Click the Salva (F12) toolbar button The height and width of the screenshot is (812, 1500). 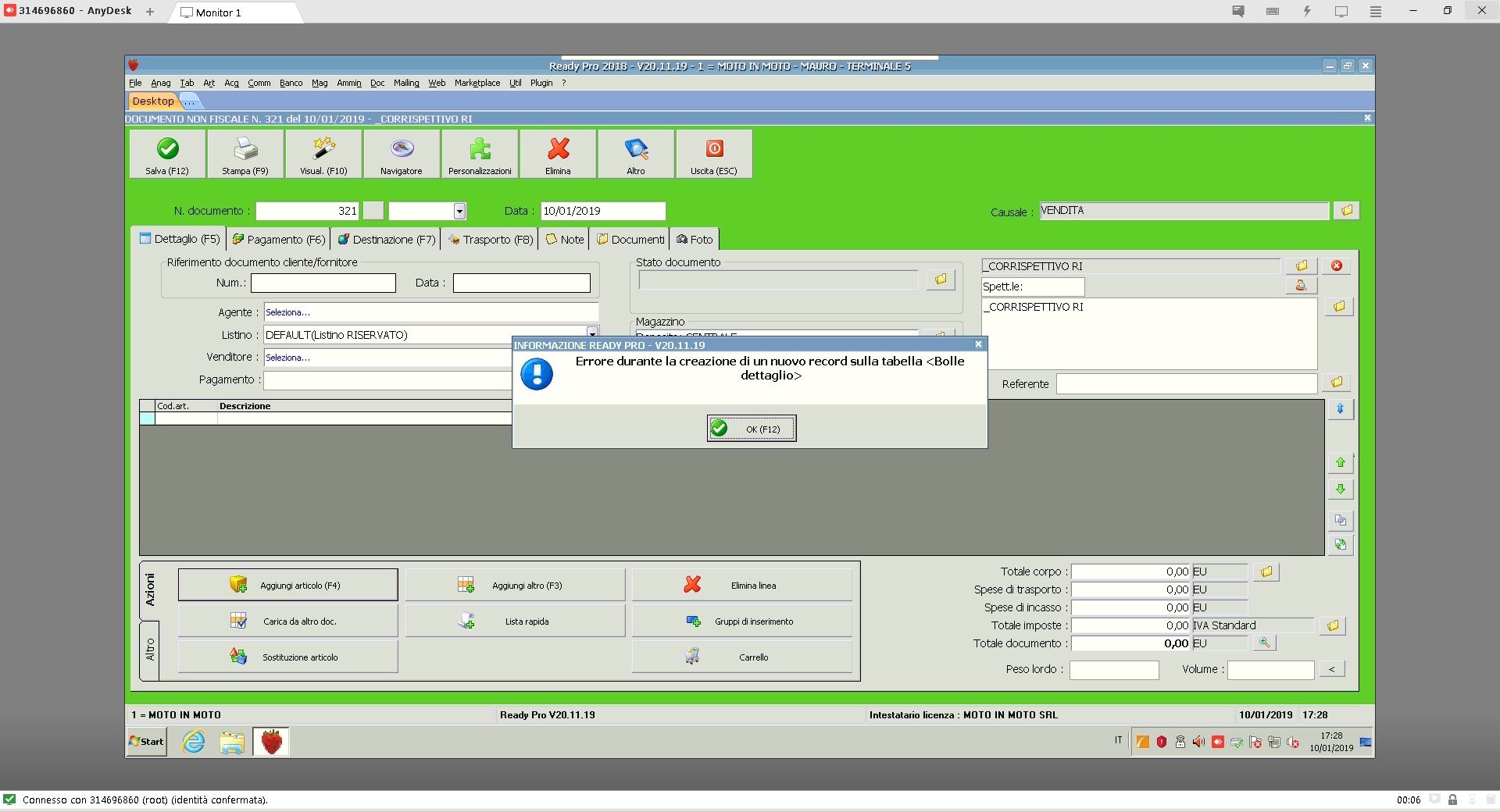pyautogui.click(x=167, y=155)
